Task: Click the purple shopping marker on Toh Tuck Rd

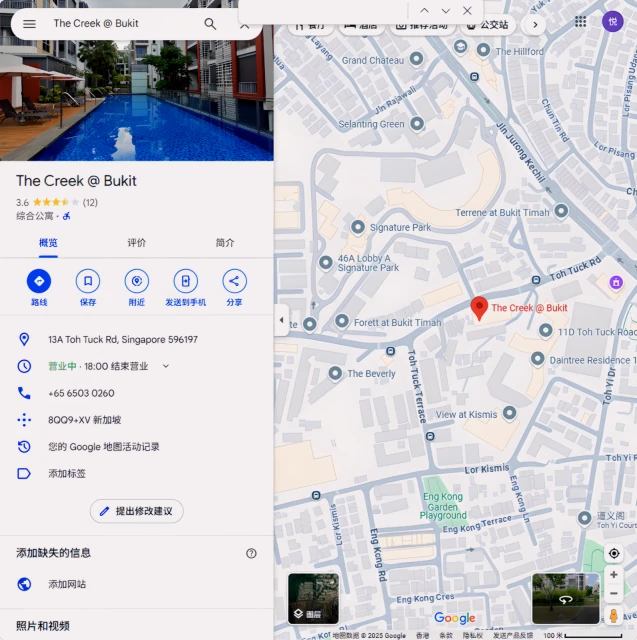Action: point(616,282)
